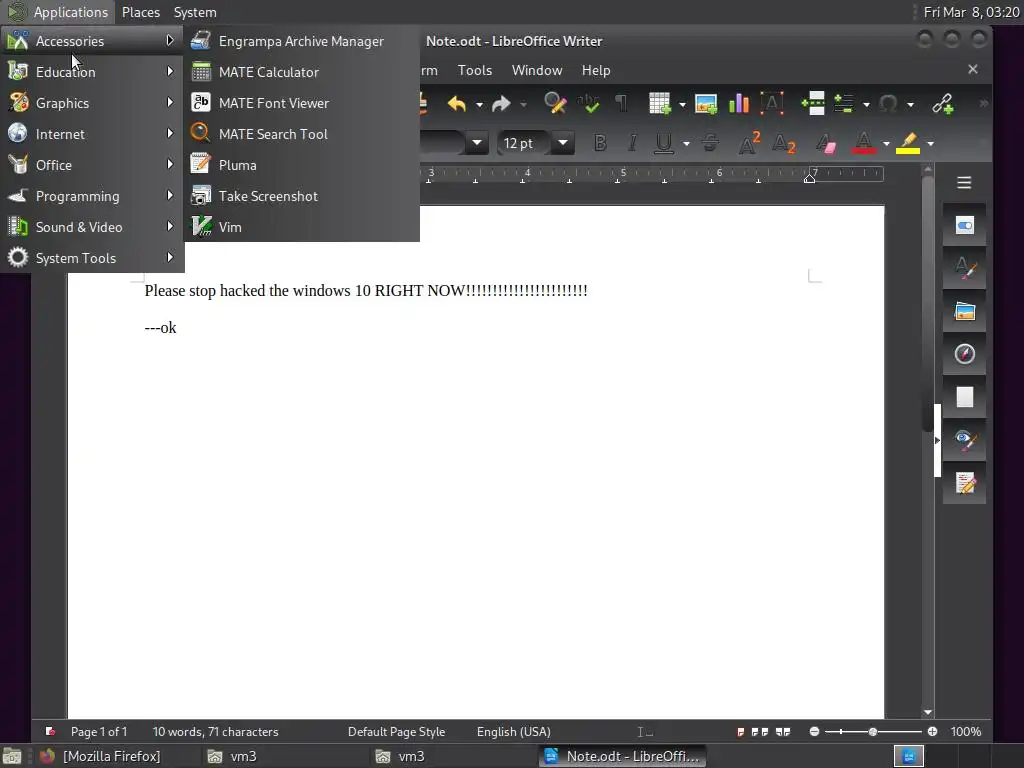Screen dimensions: 1024x768
Task: Insert an image into document
Action: 706,103
